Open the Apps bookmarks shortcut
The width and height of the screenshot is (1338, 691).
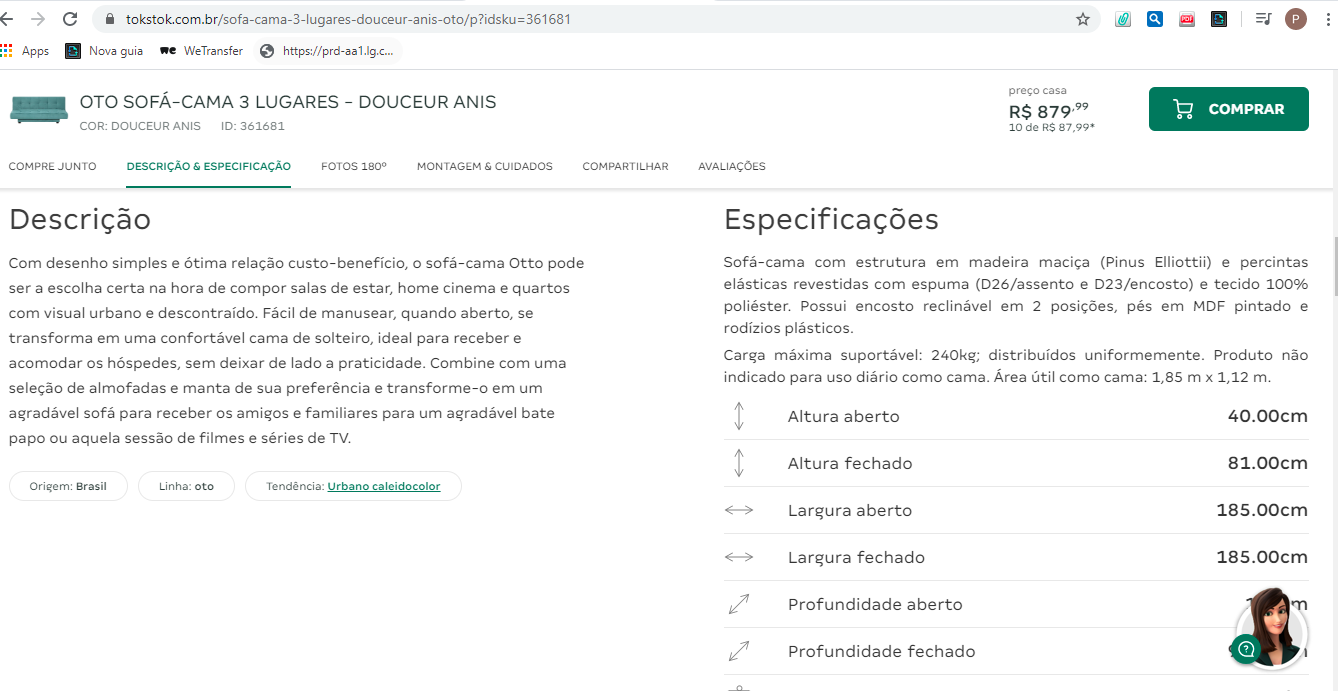(x=25, y=51)
